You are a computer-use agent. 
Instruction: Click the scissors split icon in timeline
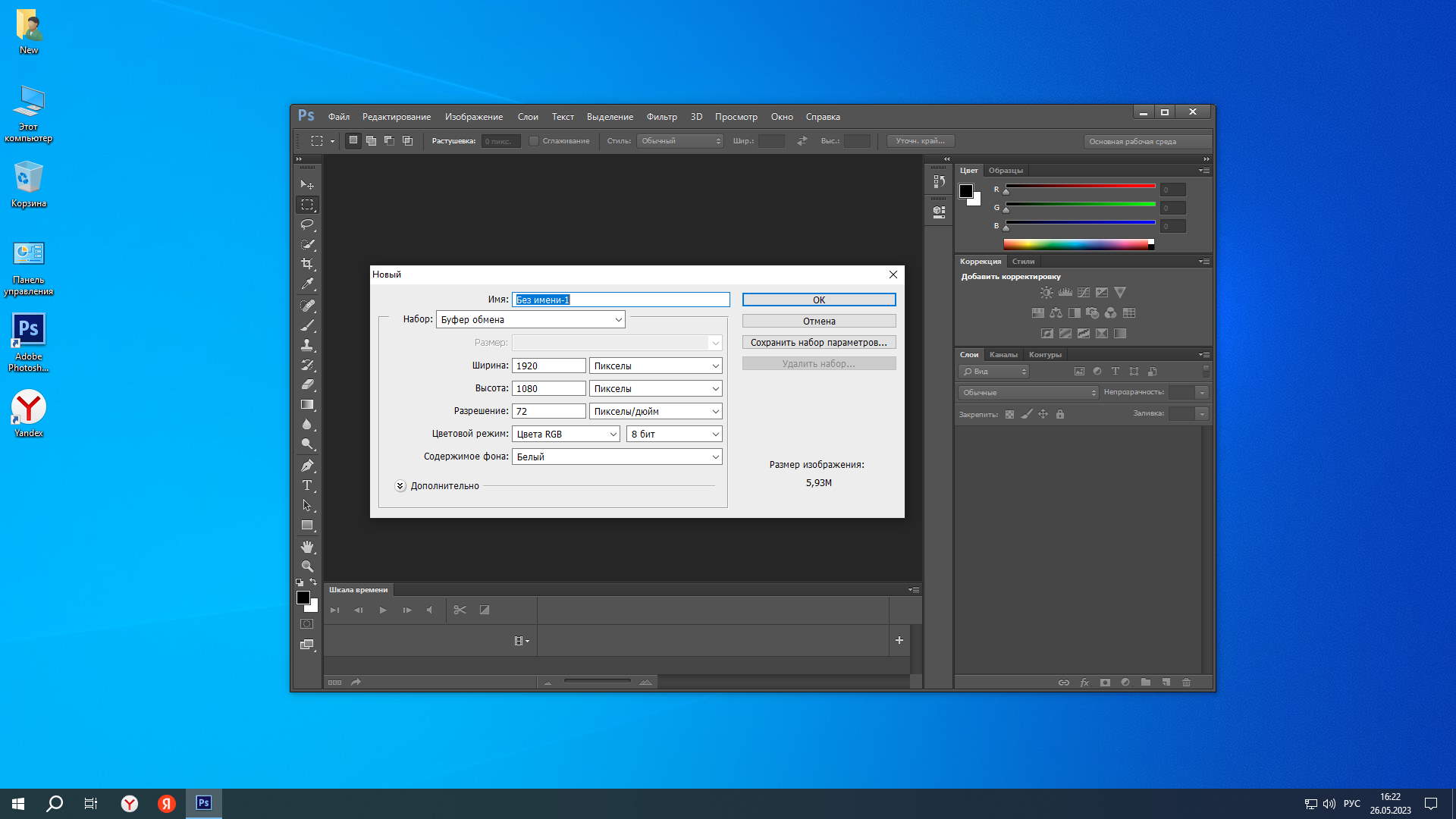click(460, 610)
